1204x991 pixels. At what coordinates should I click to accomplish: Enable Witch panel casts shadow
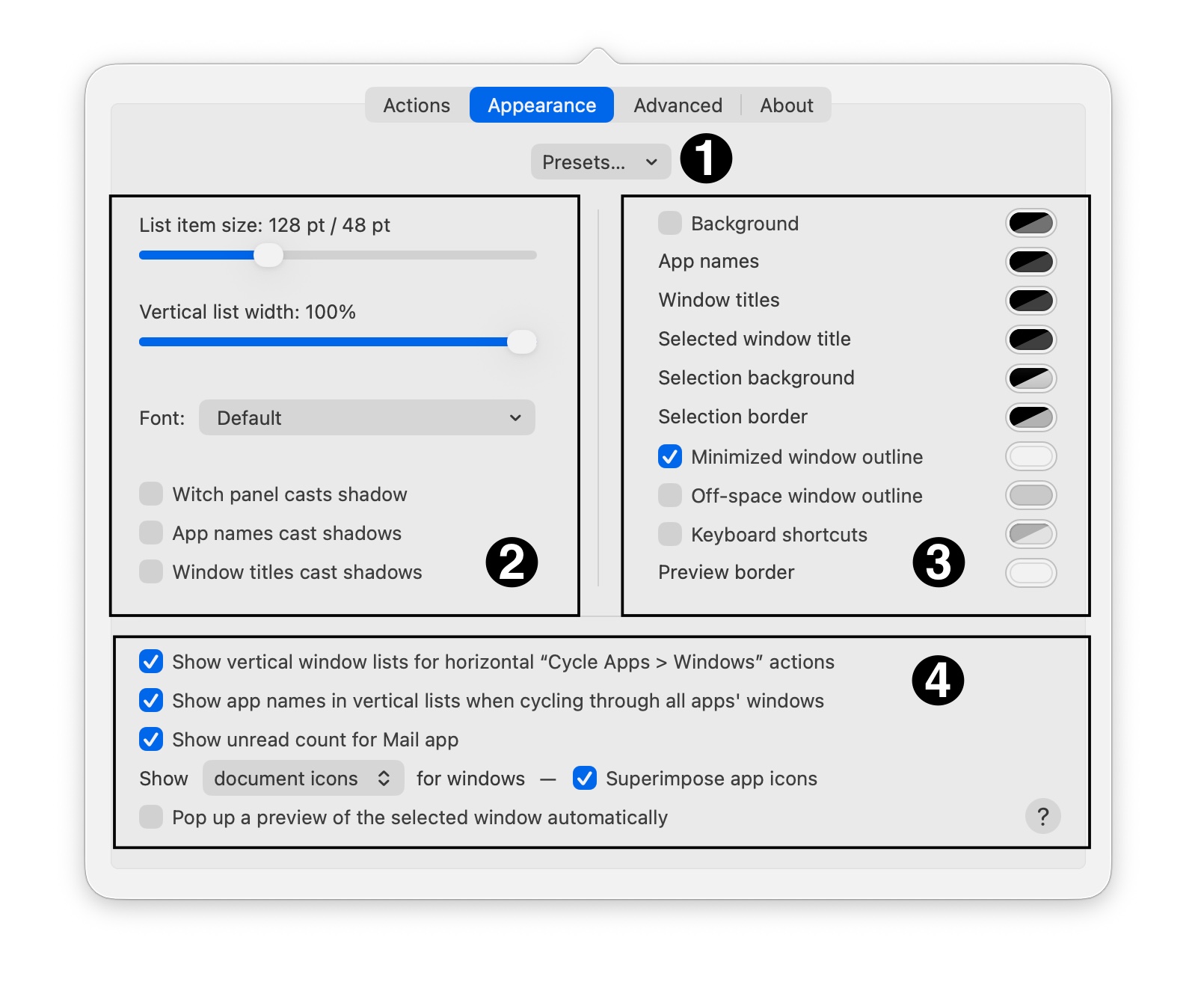coord(151,494)
